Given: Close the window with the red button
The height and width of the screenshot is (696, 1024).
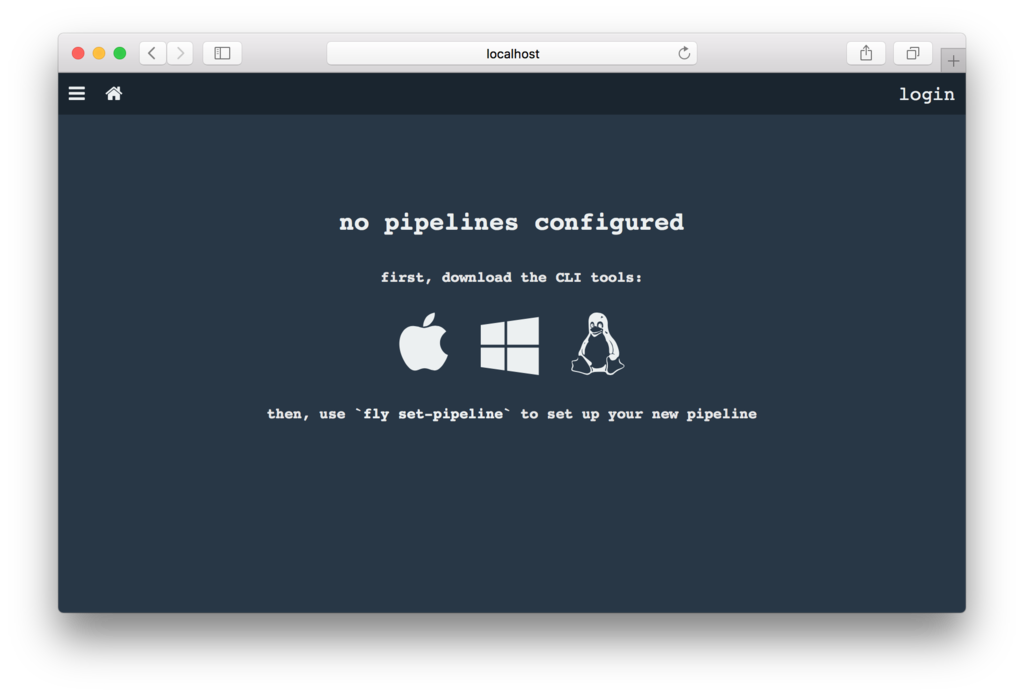Looking at the screenshot, I should (x=78, y=53).
